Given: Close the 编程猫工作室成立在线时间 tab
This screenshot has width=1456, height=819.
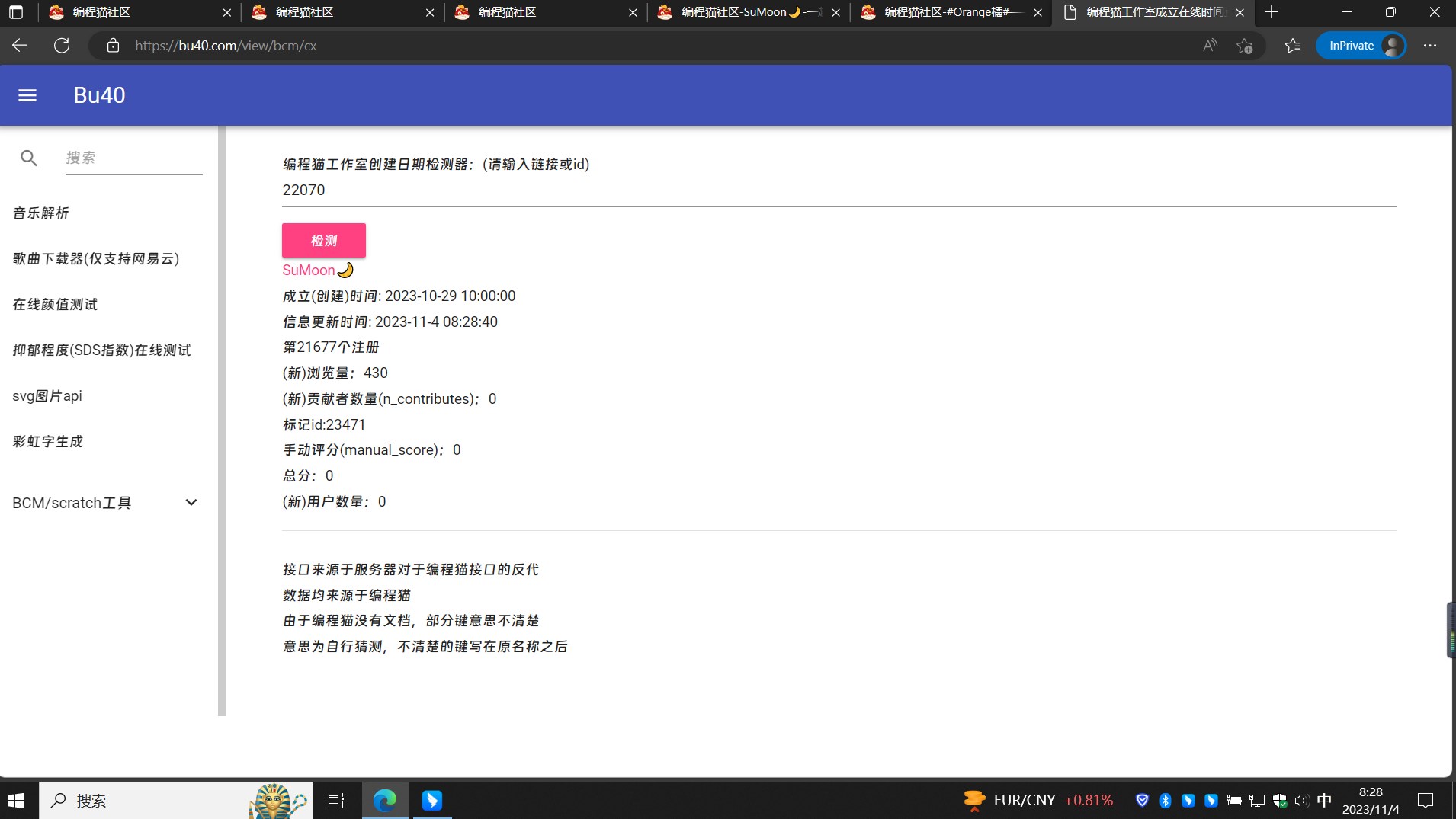Looking at the screenshot, I should [x=1240, y=12].
